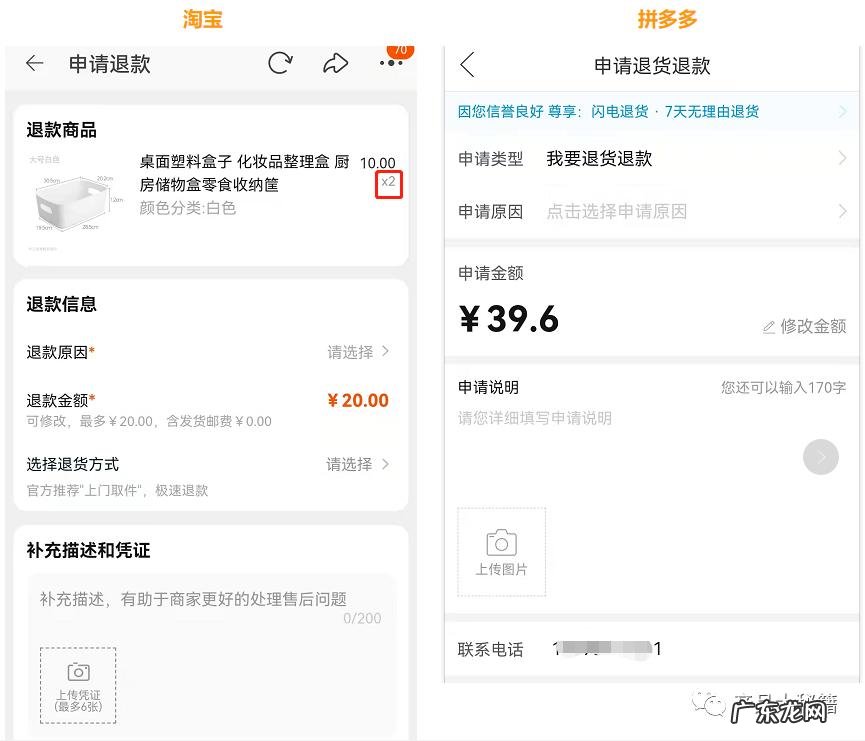The image size is (865, 741).
Task: Open the 选择退货方式 options
Action: pos(355,464)
